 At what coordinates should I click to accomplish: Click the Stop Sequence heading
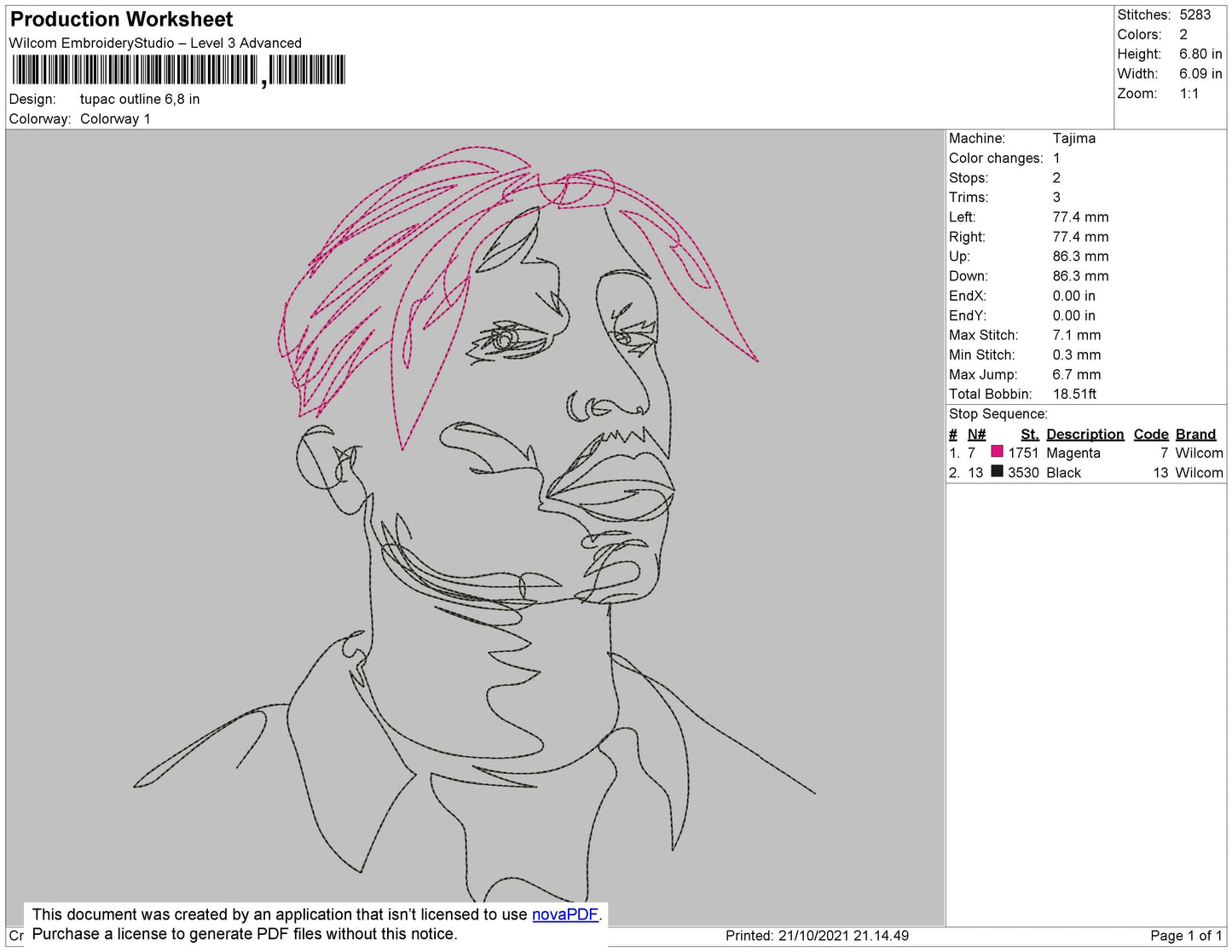pos(998,413)
